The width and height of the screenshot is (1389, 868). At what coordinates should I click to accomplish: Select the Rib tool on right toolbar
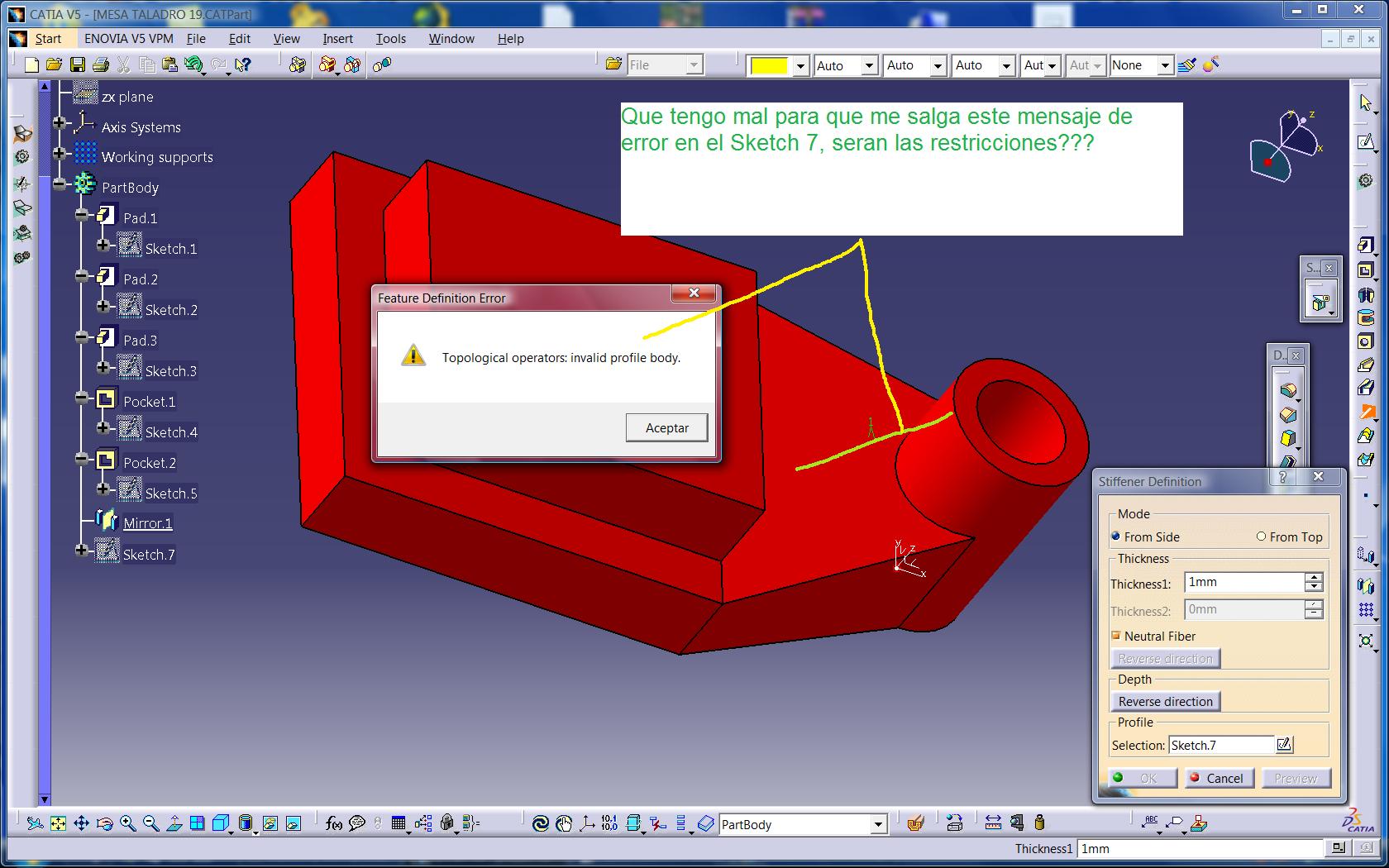point(1366,365)
